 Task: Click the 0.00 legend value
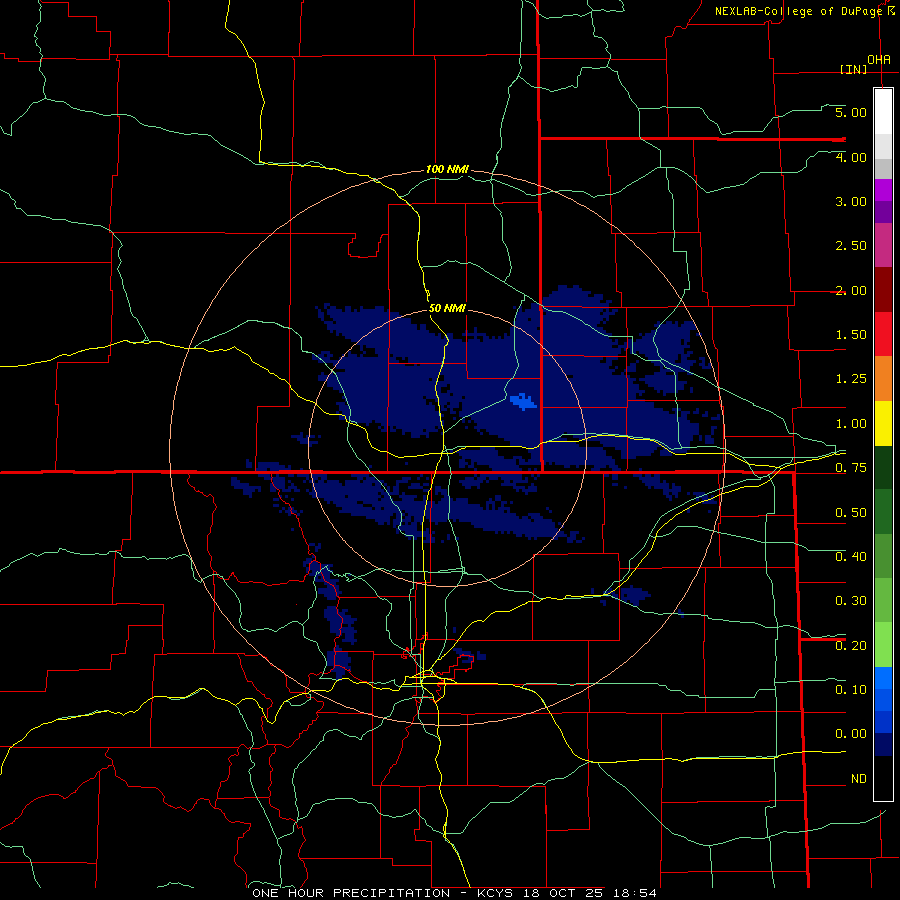tap(851, 734)
